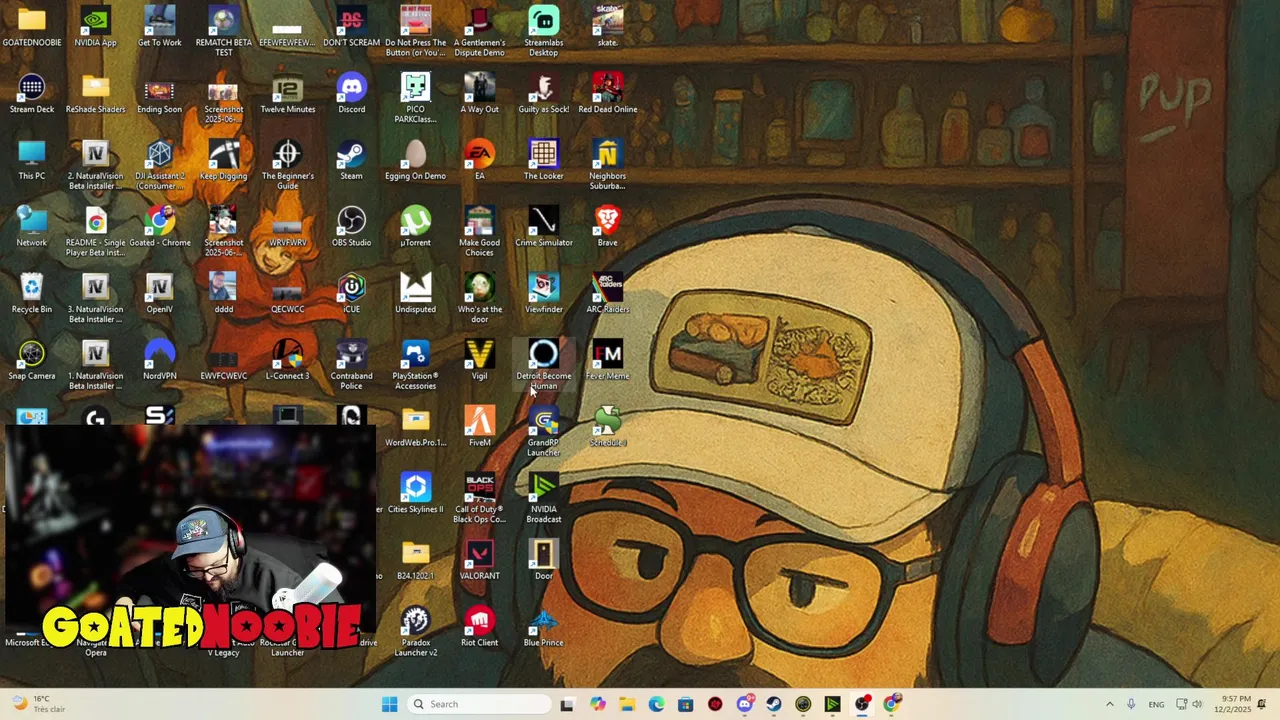Select the skate. desktop icon
Viewport: 1280px width, 720px height.
click(607, 27)
